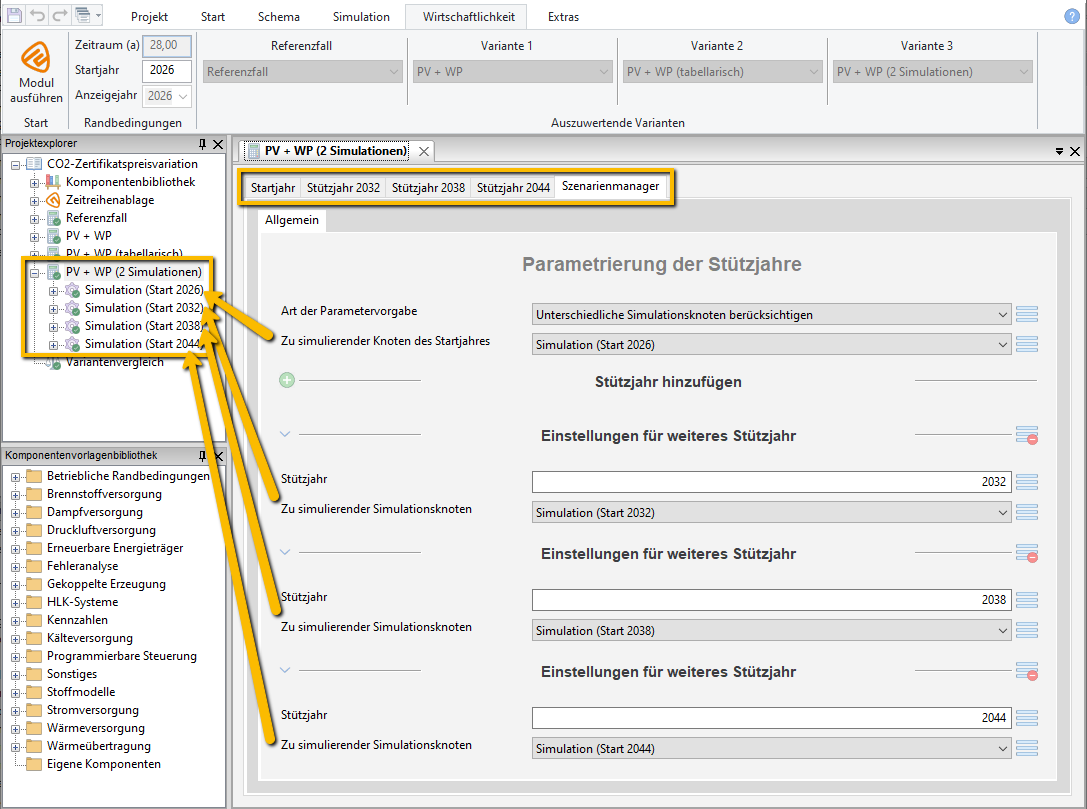
Task: Open the Anzeigejahr dropdown
Action: pos(167,96)
